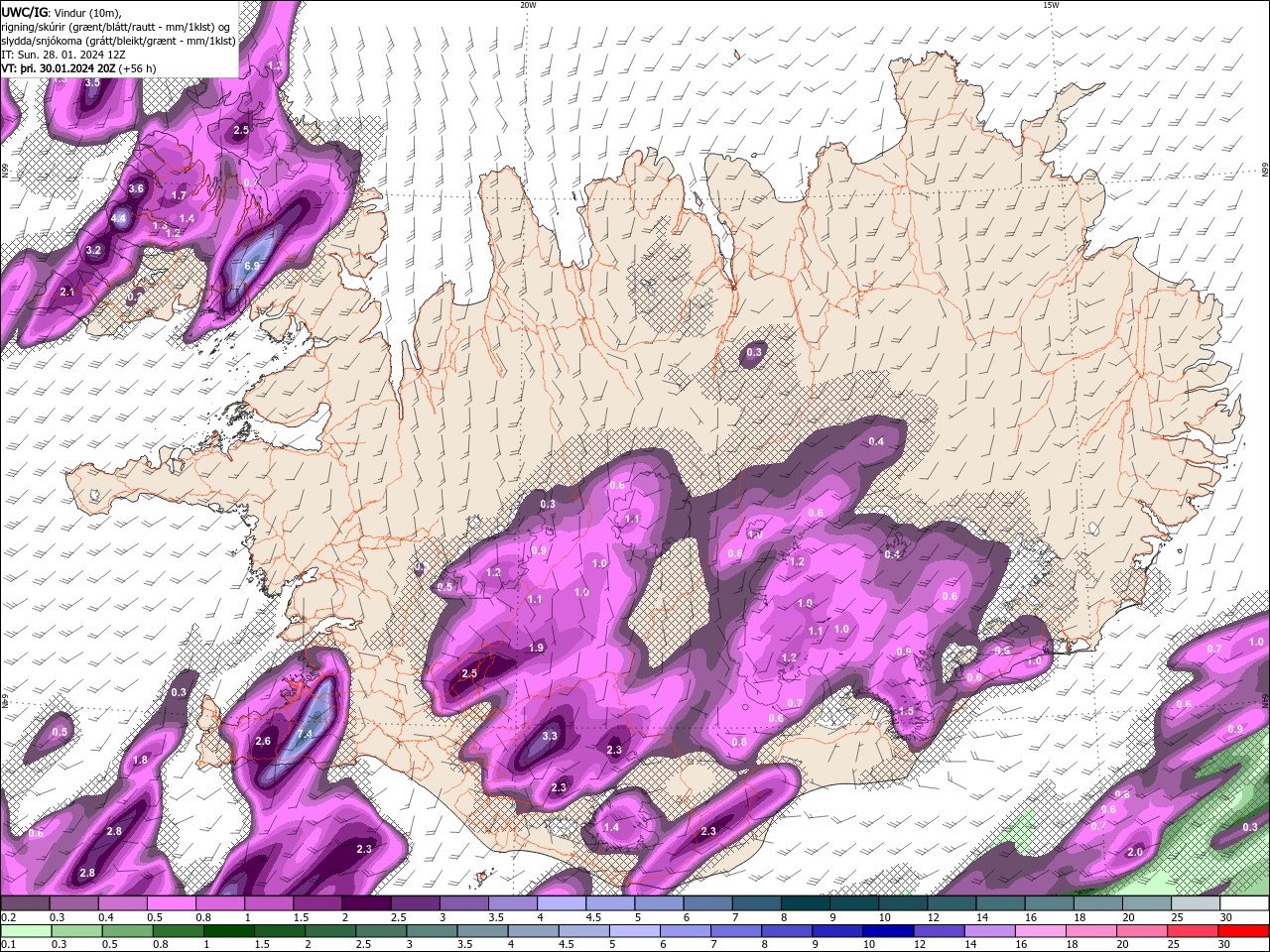Click the 7.4 precipitation value on the map
The height and width of the screenshot is (952, 1270).
pyautogui.click(x=305, y=734)
